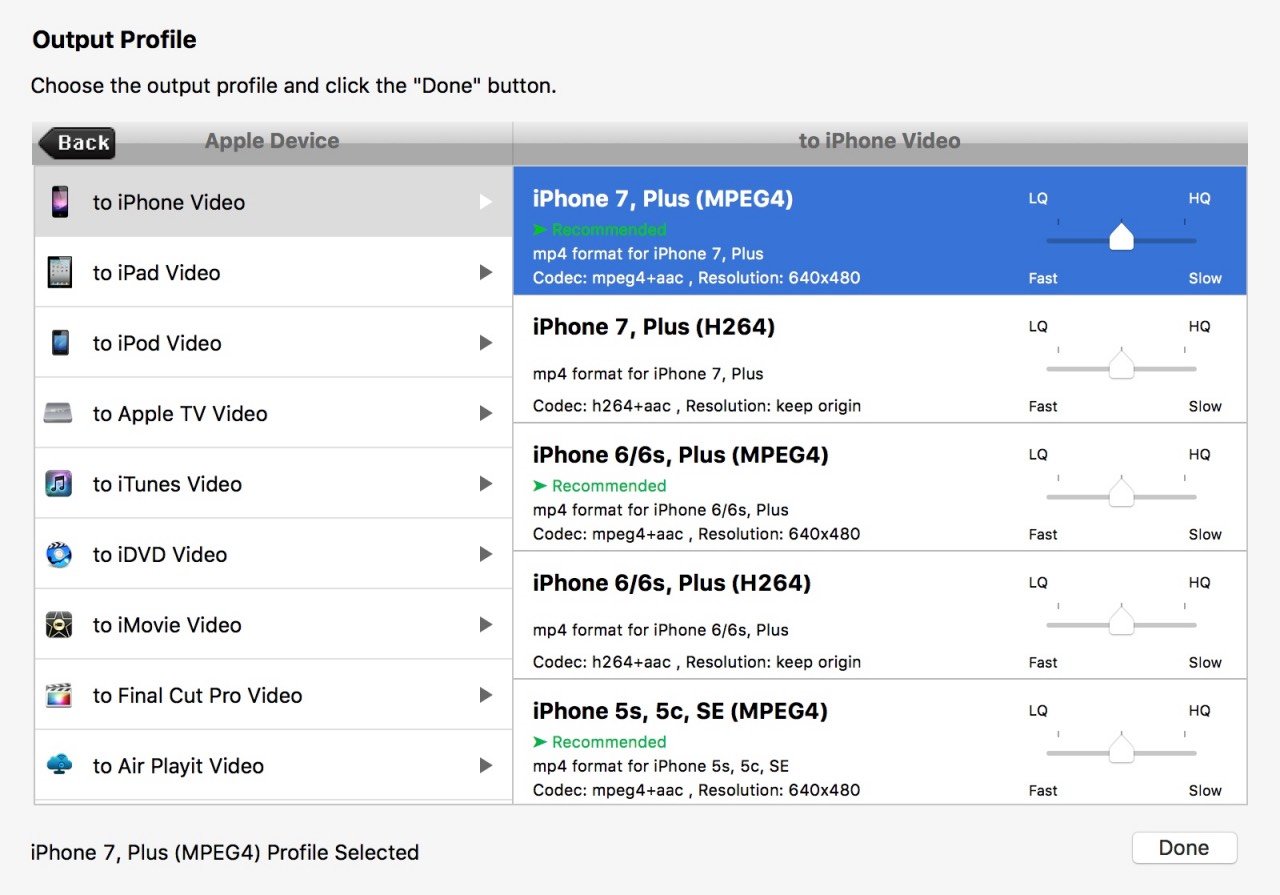Click the iPad device icon

tap(60, 272)
